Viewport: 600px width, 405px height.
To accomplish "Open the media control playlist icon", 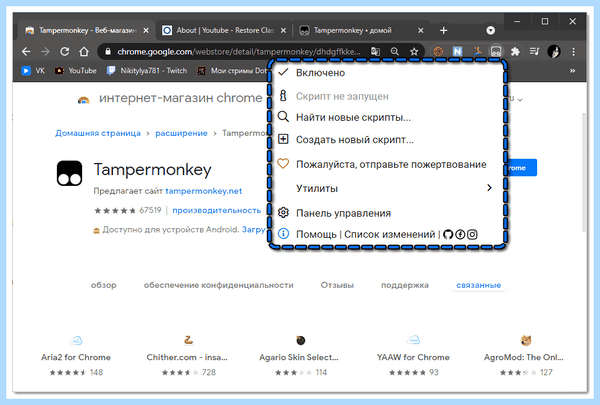I will pyautogui.click(x=535, y=51).
